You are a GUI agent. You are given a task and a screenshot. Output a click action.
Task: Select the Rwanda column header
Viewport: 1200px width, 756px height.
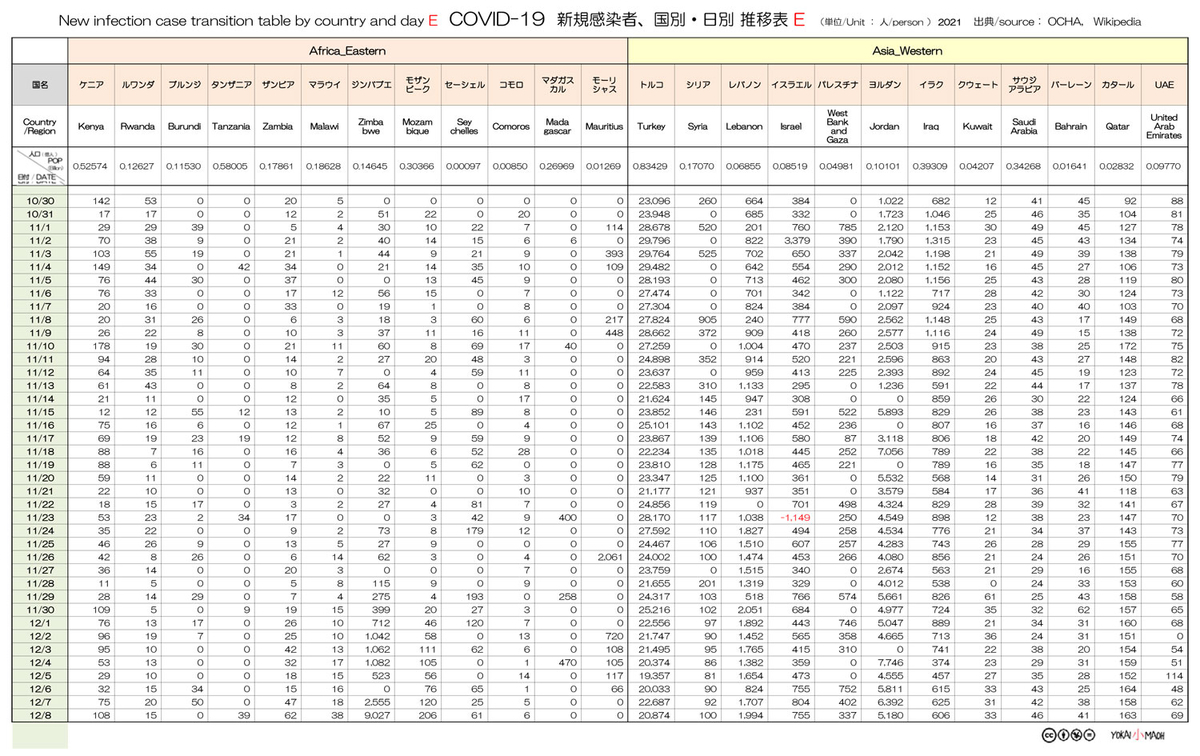(x=137, y=127)
